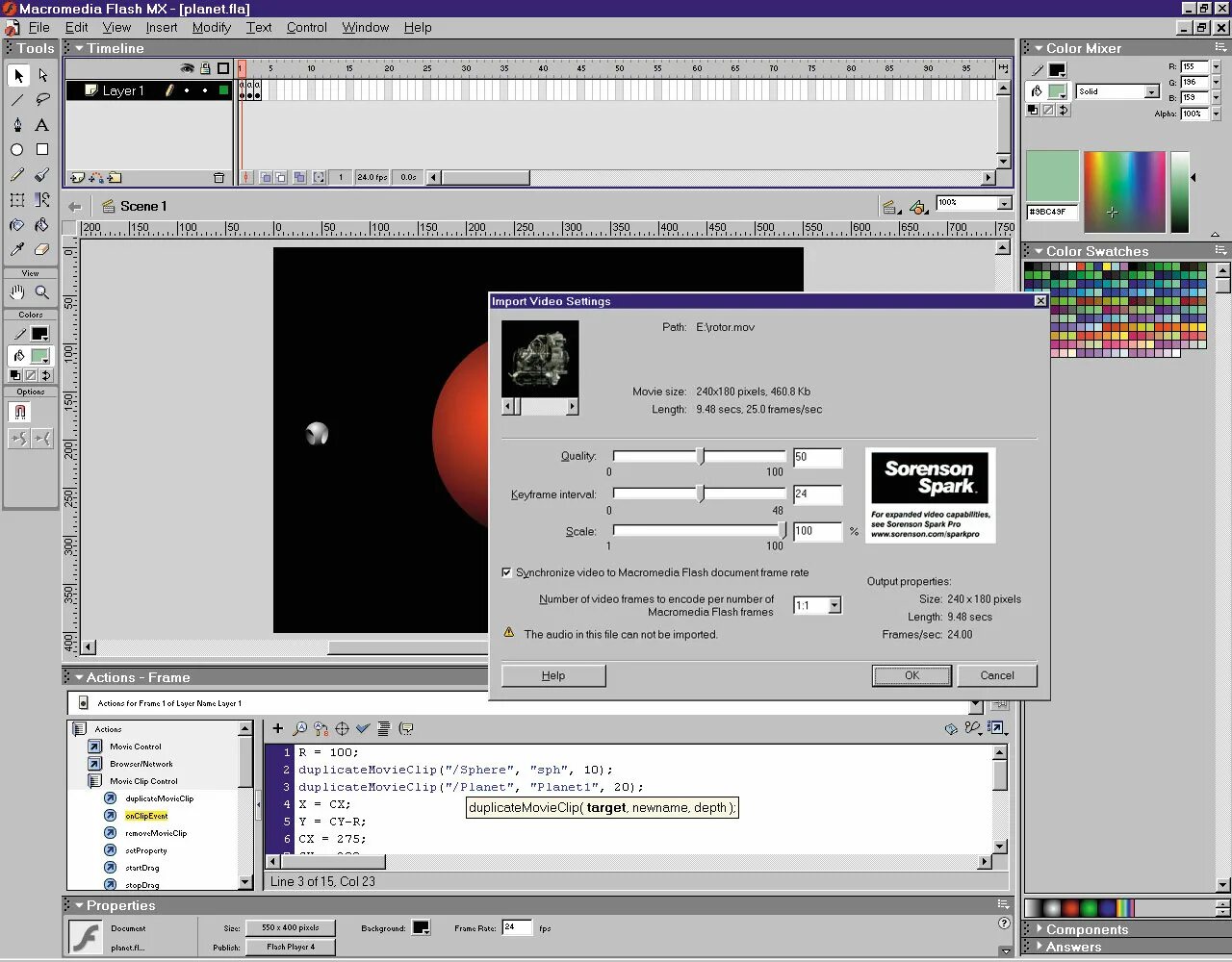Activate the Hand tool

17,292
